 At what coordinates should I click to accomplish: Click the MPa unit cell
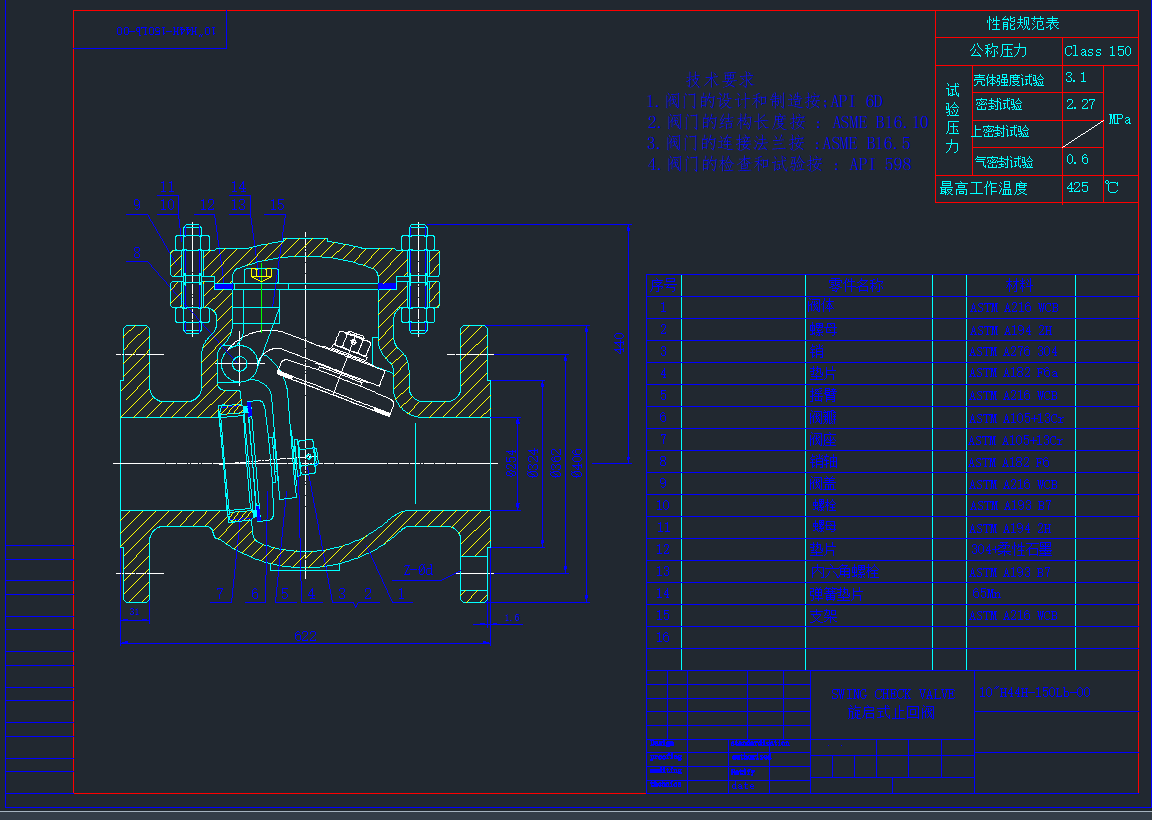coord(1120,121)
